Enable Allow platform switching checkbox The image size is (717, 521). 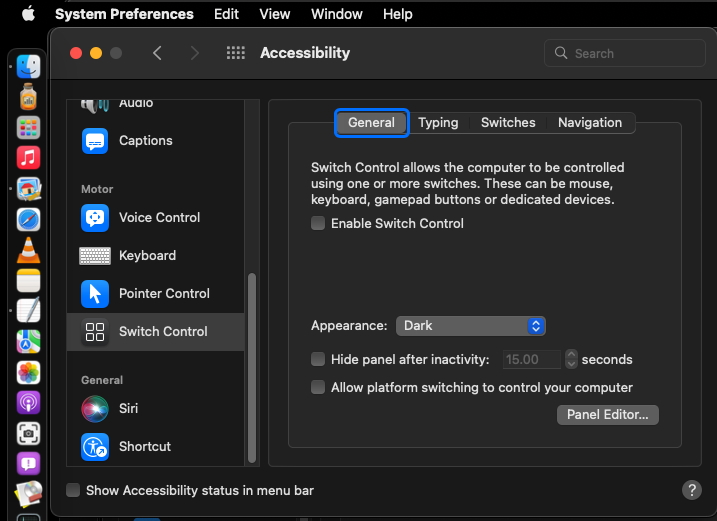click(318, 387)
